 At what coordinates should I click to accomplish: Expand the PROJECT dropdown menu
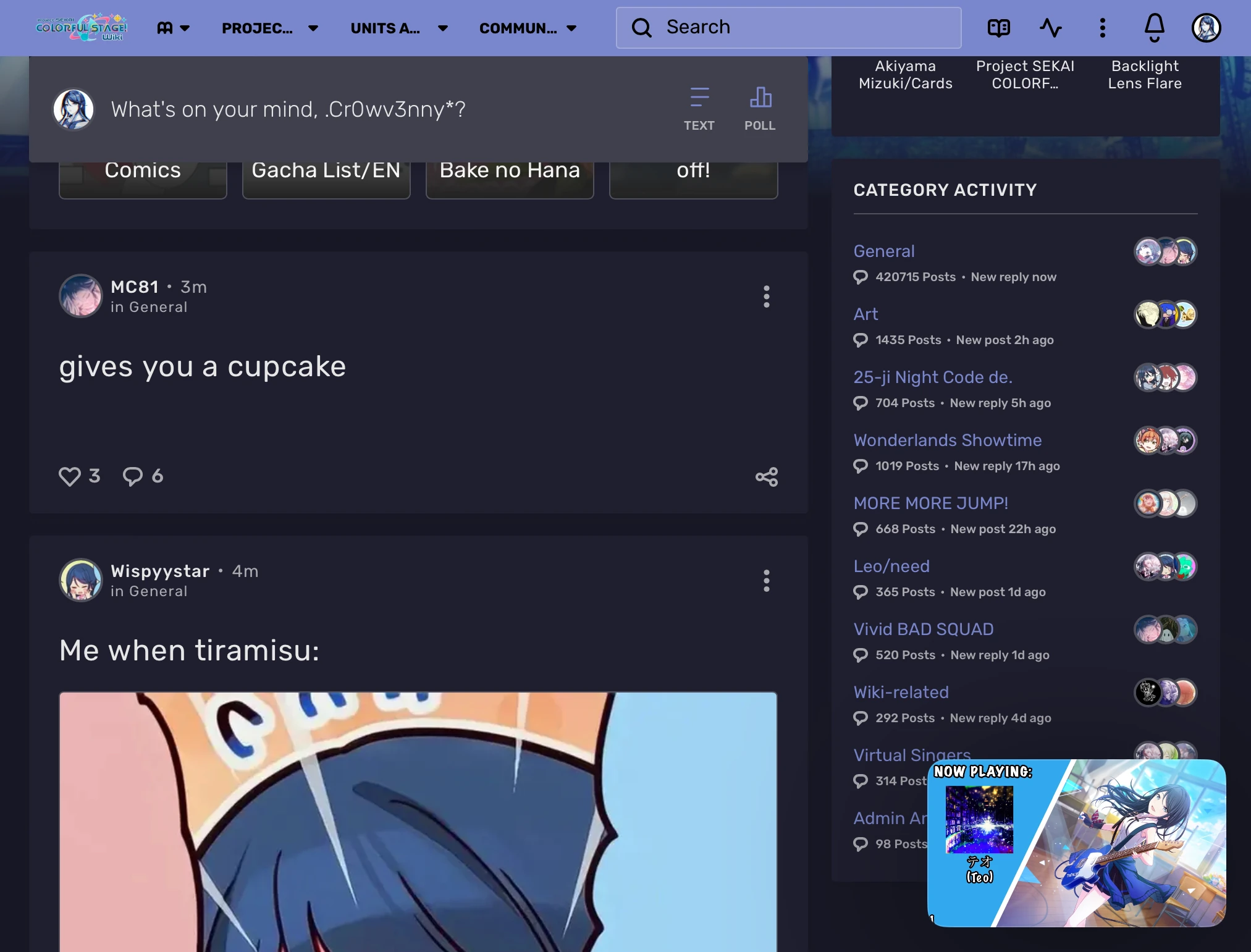[x=270, y=28]
